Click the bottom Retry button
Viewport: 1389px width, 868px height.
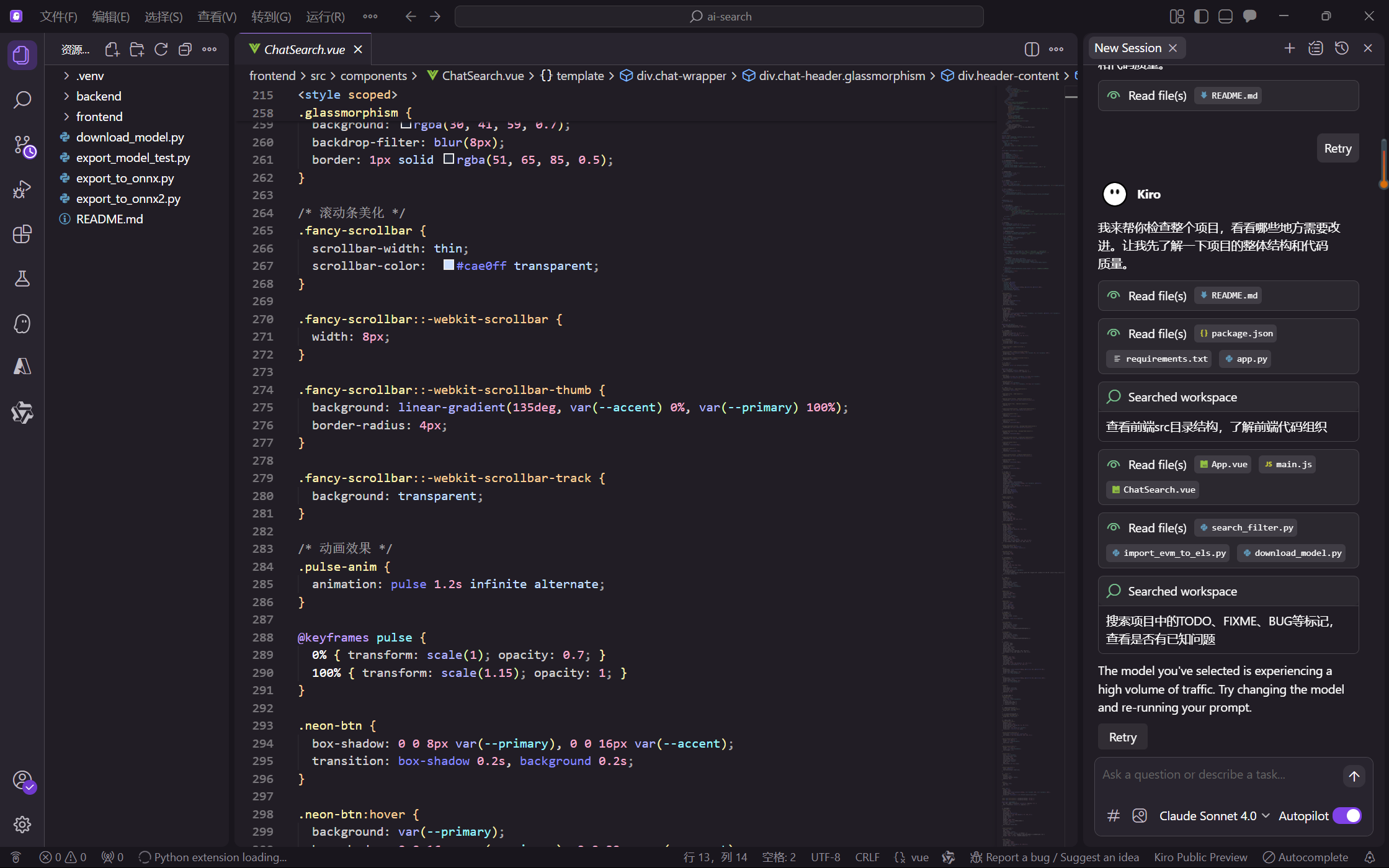1122,737
